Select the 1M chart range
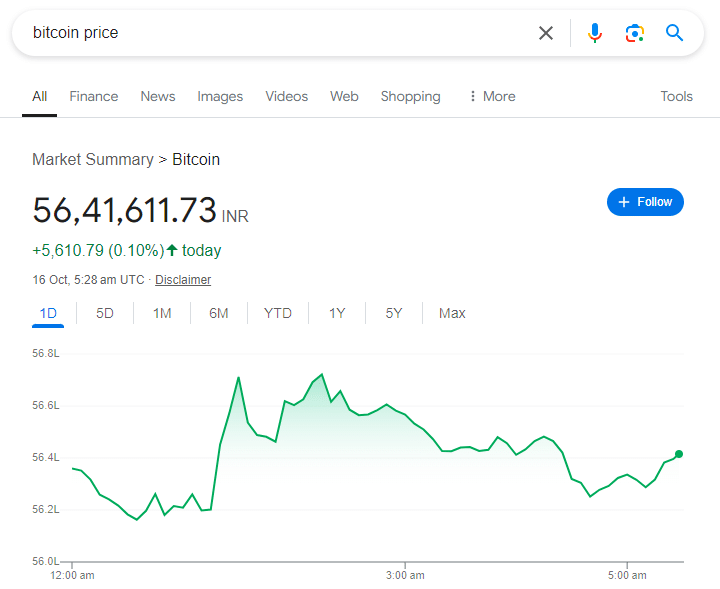The height and width of the screenshot is (589, 720). point(162,313)
